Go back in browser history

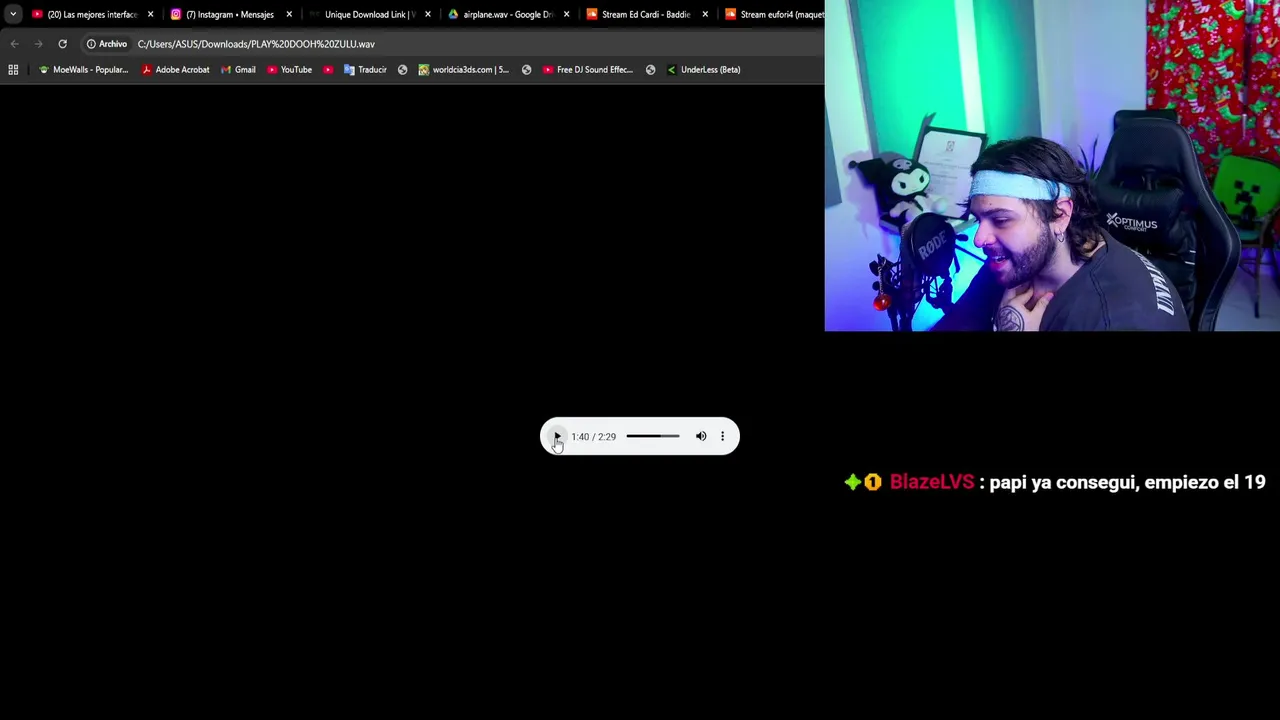(x=14, y=44)
